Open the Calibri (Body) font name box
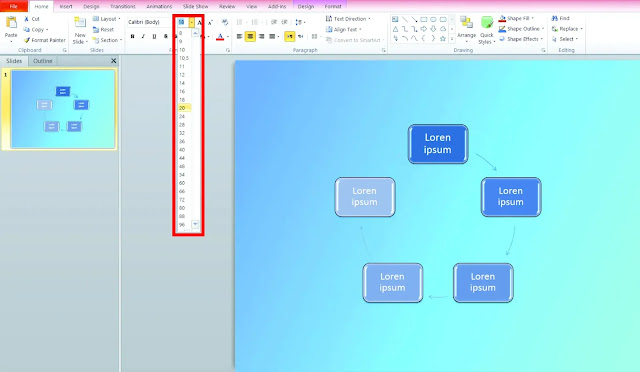Screen dimensions: 640x372 pyautogui.click(x=150, y=22)
